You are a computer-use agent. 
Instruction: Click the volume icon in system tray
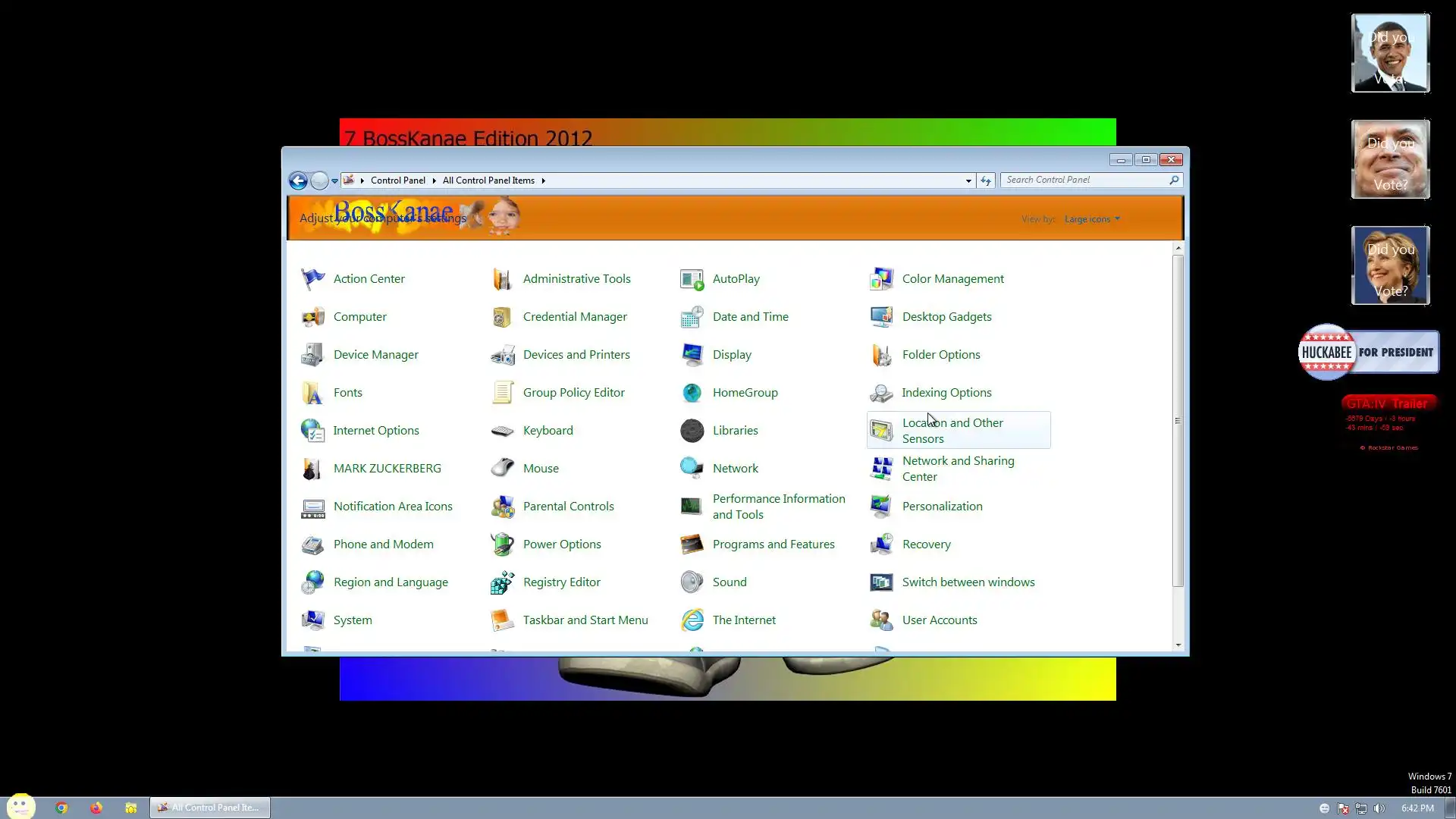1379,808
